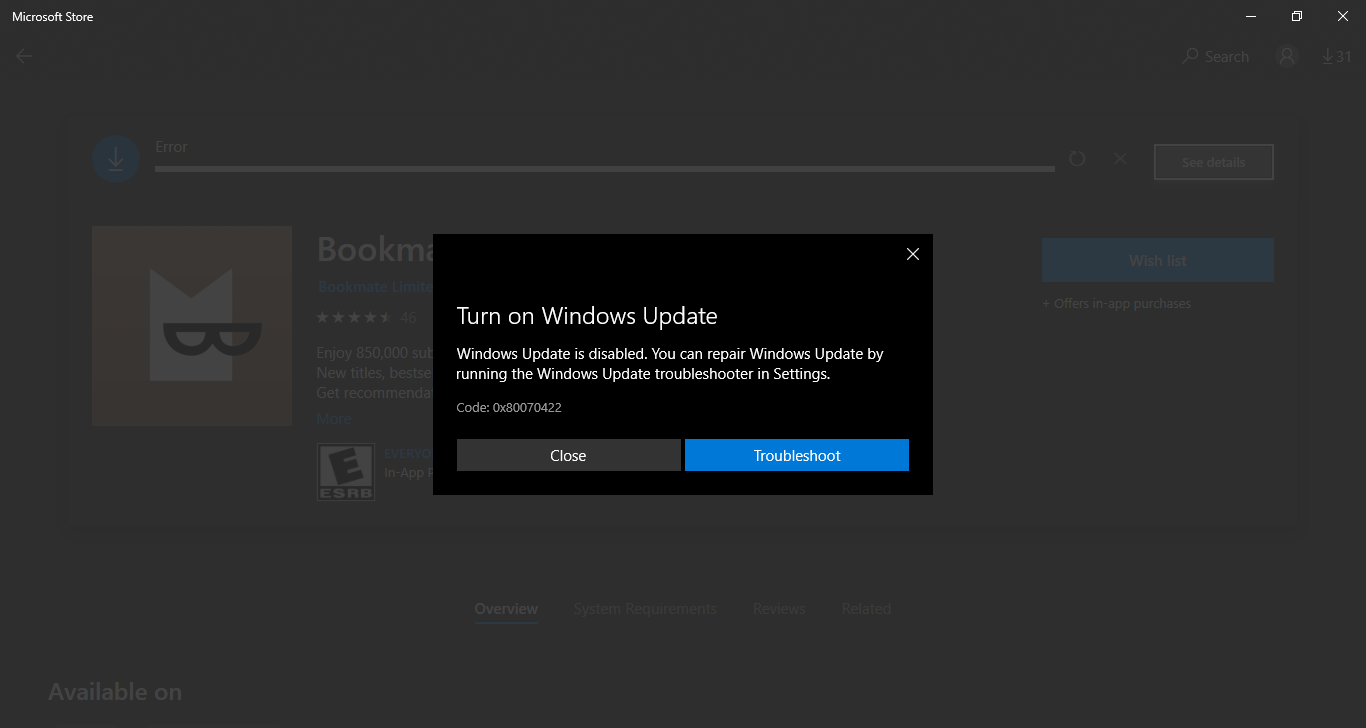The height and width of the screenshot is (728, 1366).
Task: View the Related tab
Action: tap(866, 608)
